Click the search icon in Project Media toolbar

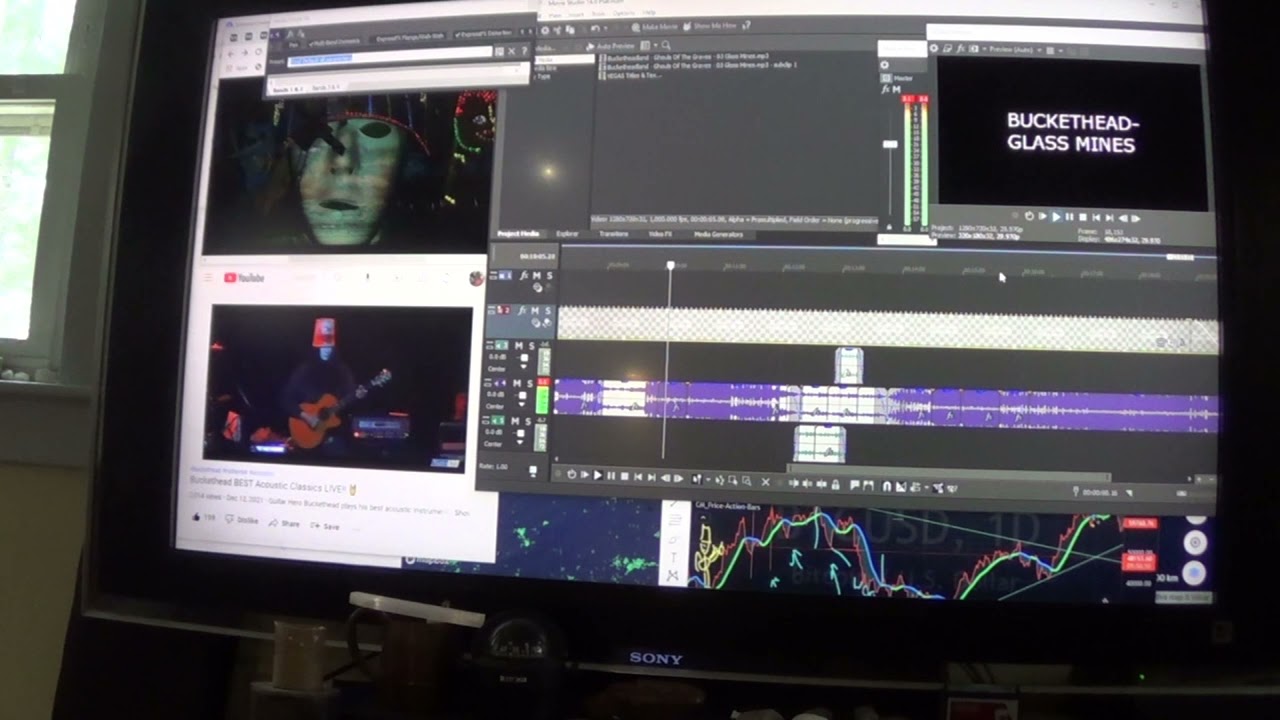coord(666,46)
